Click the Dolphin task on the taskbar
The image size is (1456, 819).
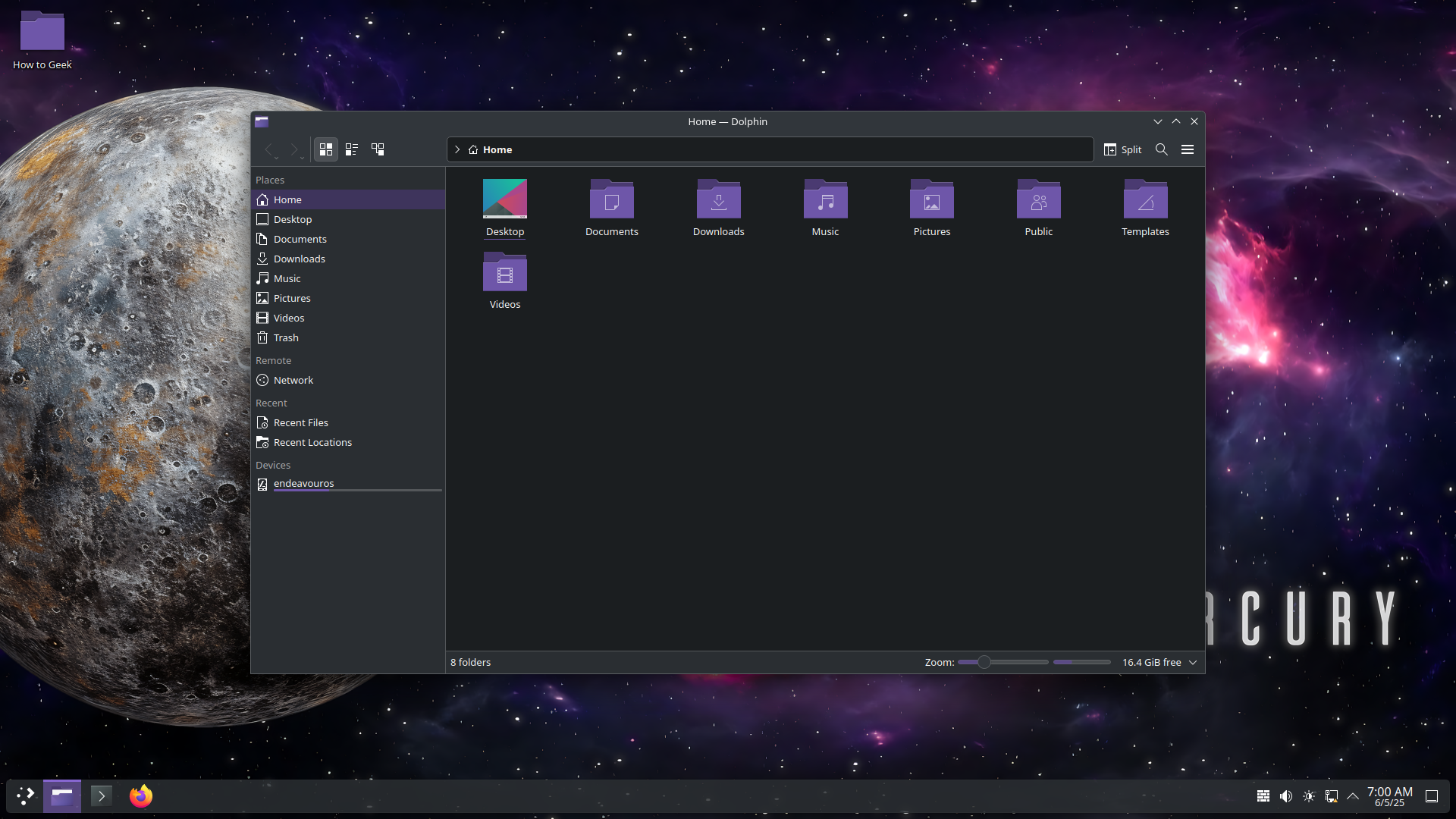(x=62, y=795)
